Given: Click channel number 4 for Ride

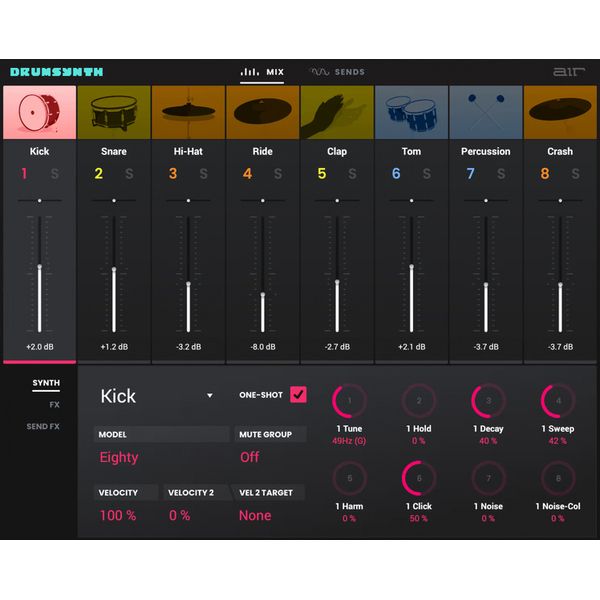Looking at the screenshot, I should pyautogui.click(x=247, y=174).
